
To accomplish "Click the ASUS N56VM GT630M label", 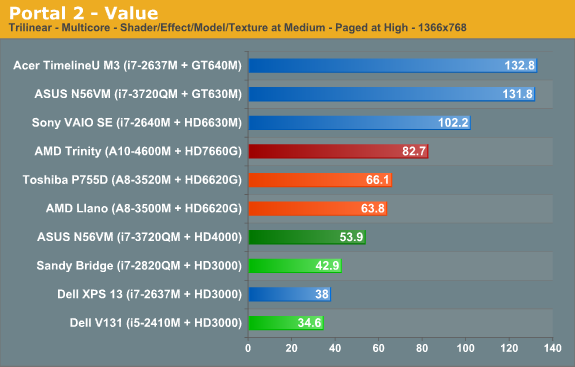I will (138, 94).
